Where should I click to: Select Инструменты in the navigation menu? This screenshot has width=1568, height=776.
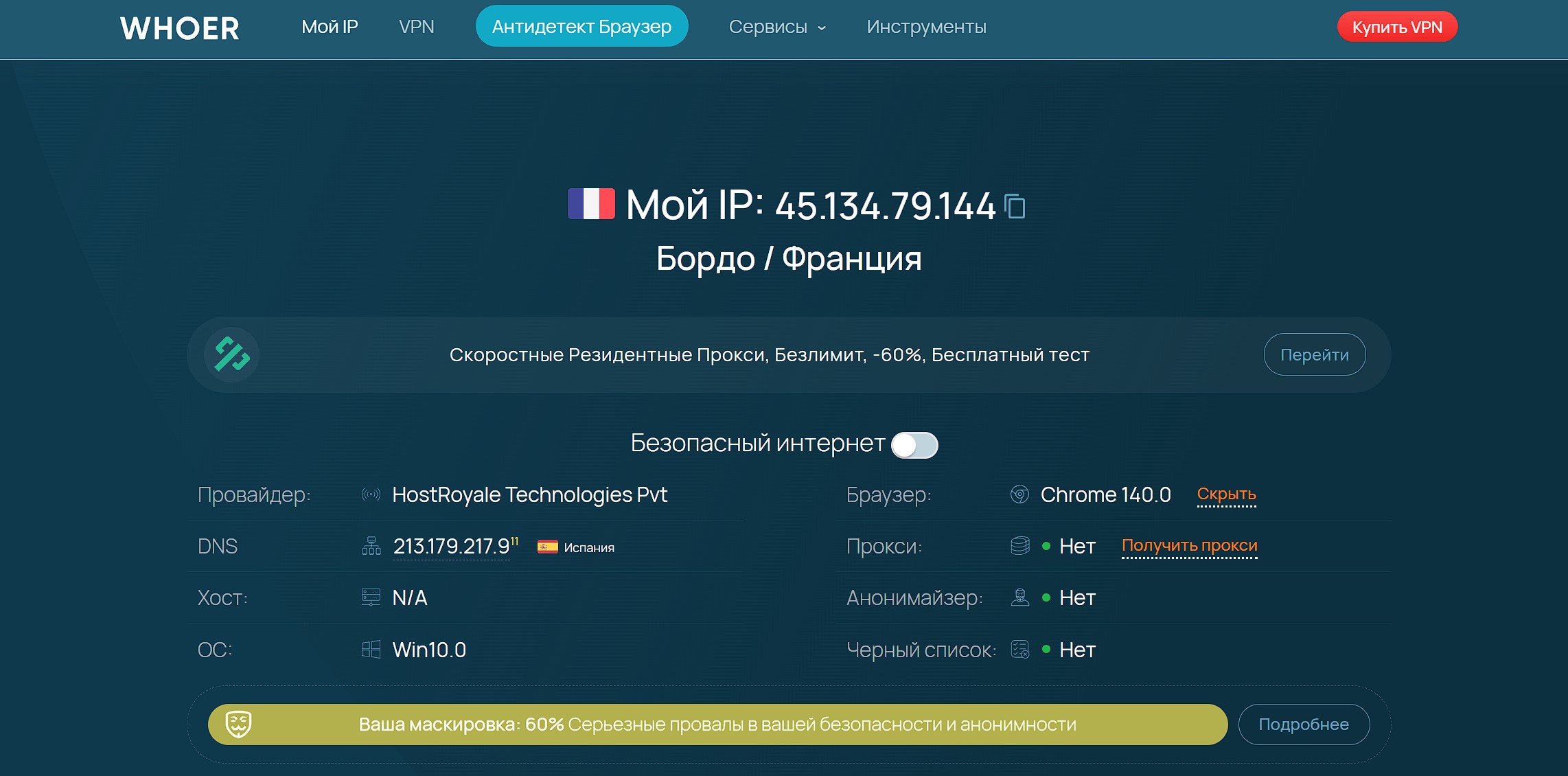[926, 27]
